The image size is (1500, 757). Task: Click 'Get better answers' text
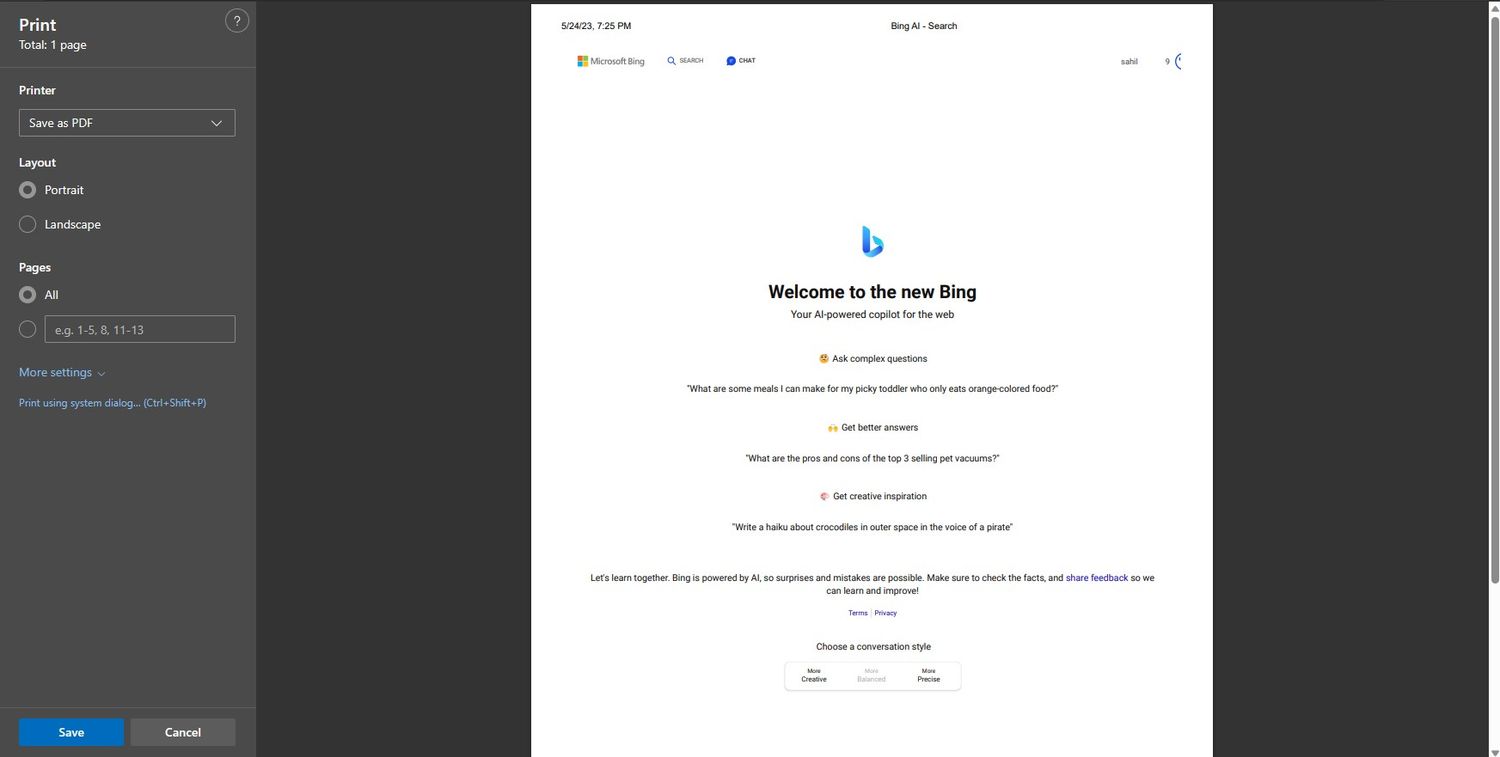(880, 428)
